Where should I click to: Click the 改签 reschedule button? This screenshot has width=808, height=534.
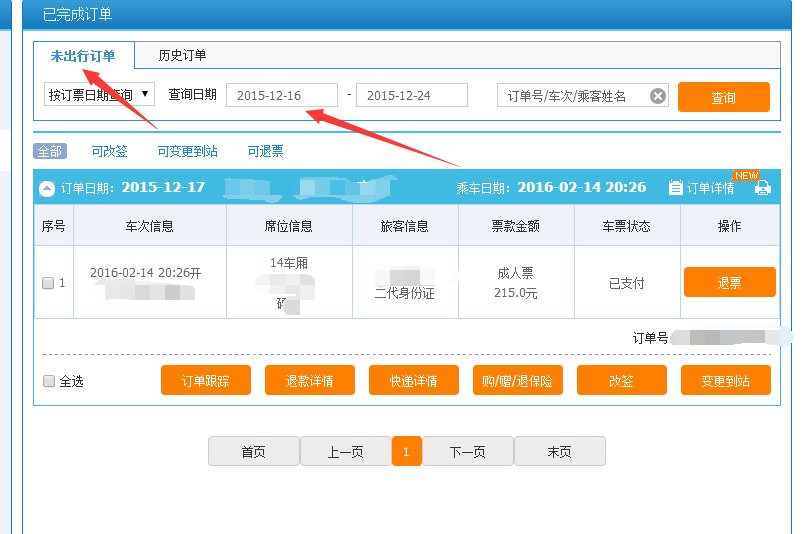point(621,380)
